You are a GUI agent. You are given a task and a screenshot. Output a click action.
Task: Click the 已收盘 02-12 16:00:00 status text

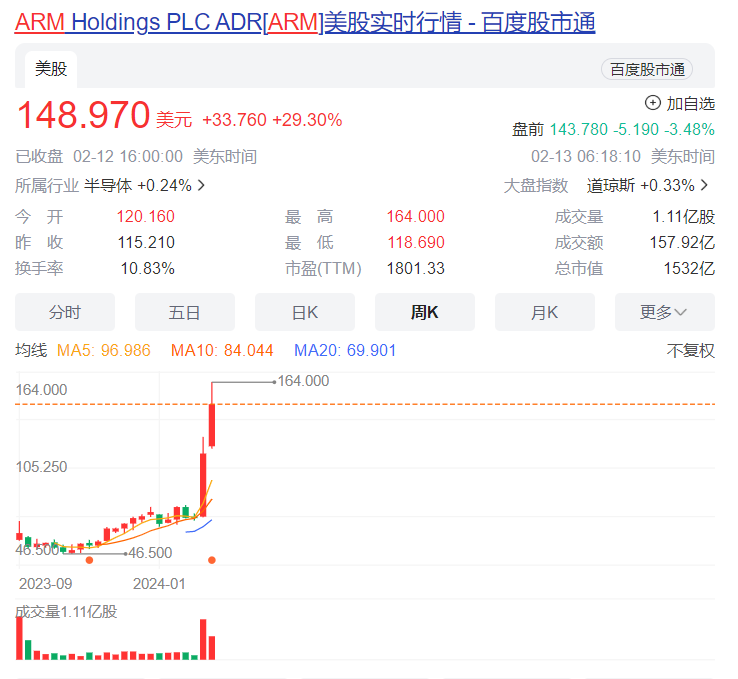99,156
